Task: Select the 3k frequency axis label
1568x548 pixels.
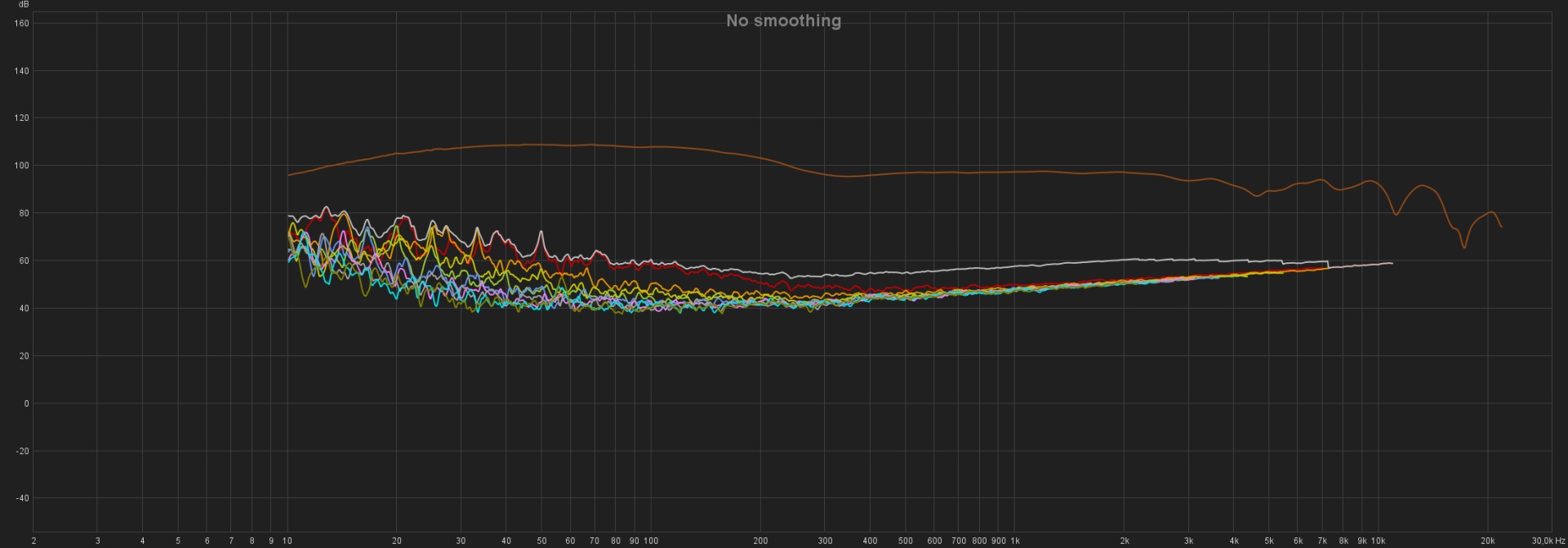Action: pyautogui.click(x=1188, y=541)
